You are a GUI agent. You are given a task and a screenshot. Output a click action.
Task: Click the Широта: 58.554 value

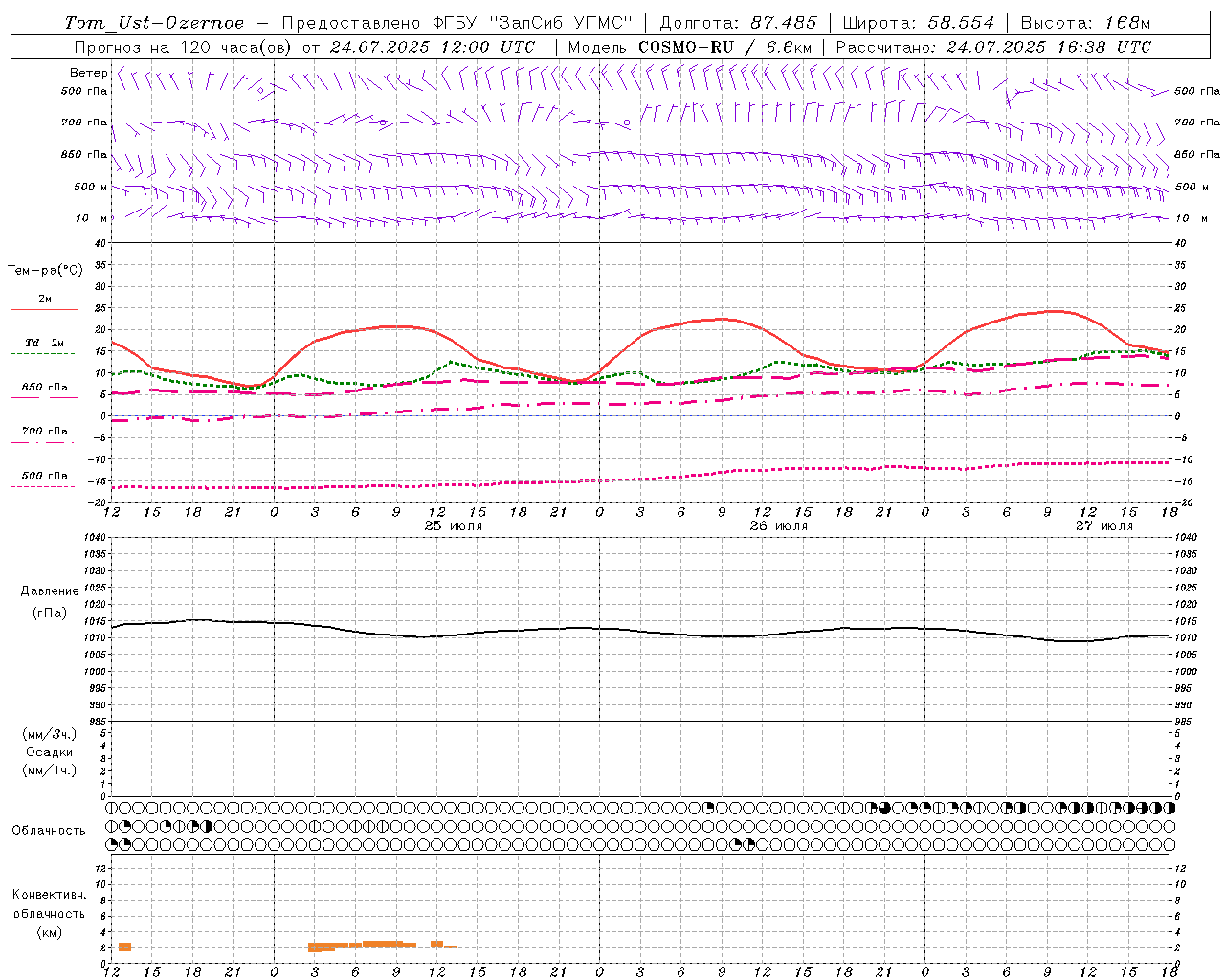pyautogui.click(x=918, y=23)
